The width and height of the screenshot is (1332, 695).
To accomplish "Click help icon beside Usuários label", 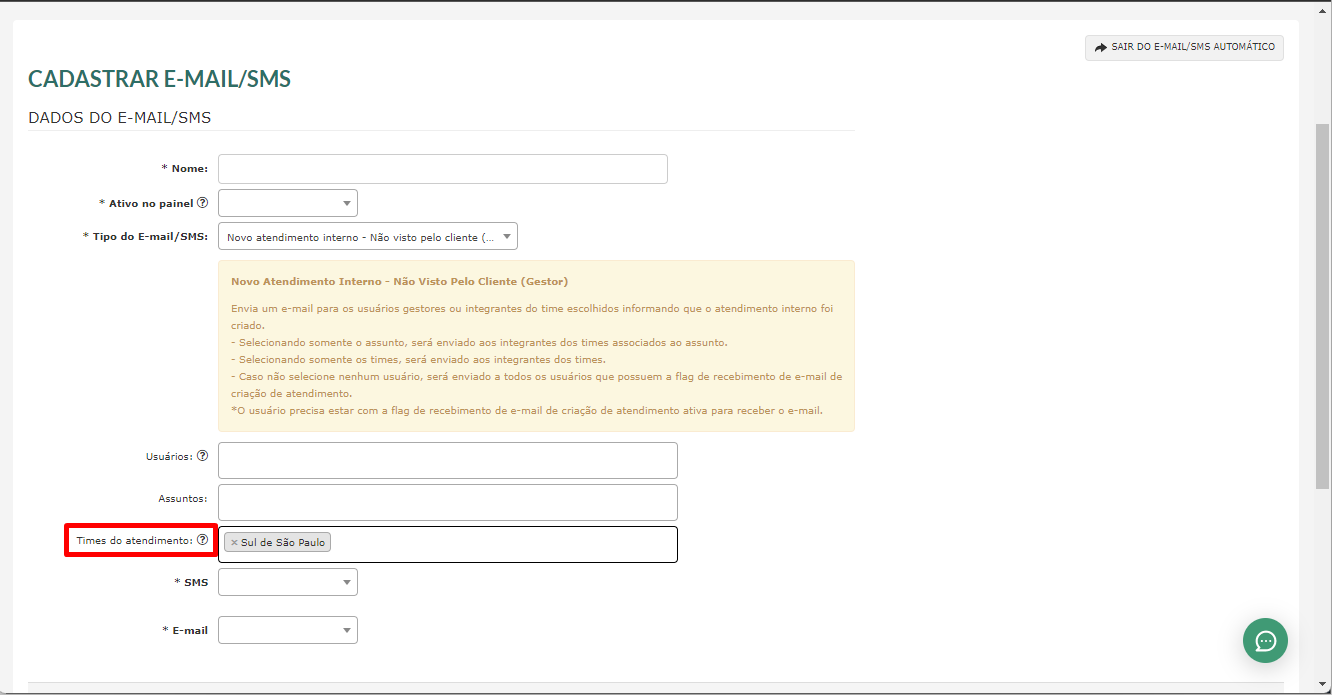I will (x=202, y=456).
